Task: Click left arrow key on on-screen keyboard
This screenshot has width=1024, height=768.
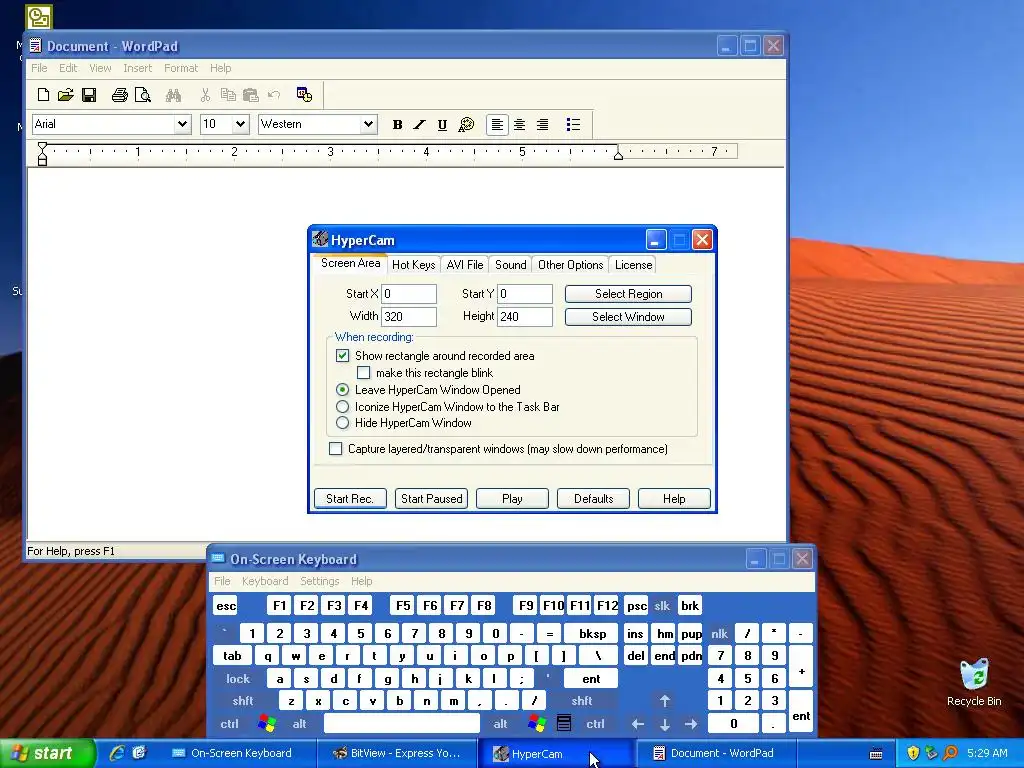Action: point(638,724)
